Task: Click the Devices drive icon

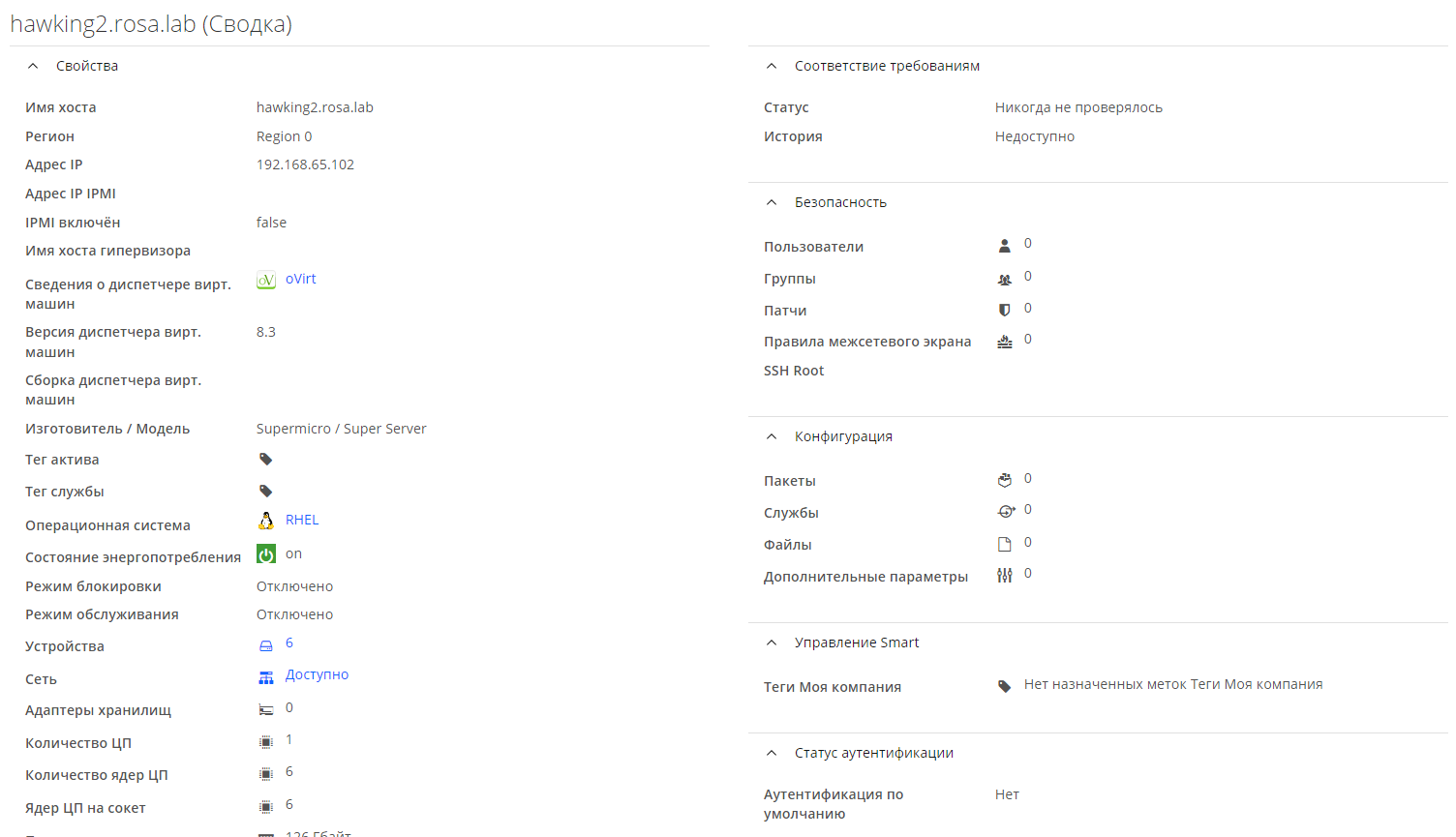Action: (x=266, y=645)
